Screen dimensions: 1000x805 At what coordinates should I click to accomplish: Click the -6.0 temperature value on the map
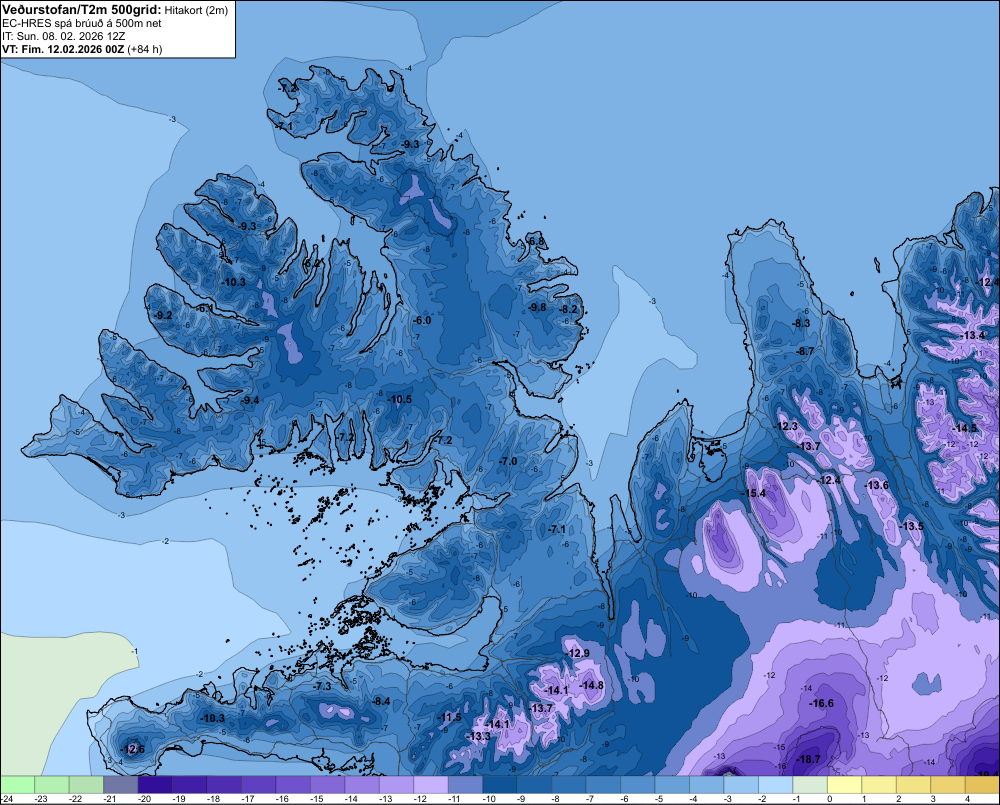422,320
